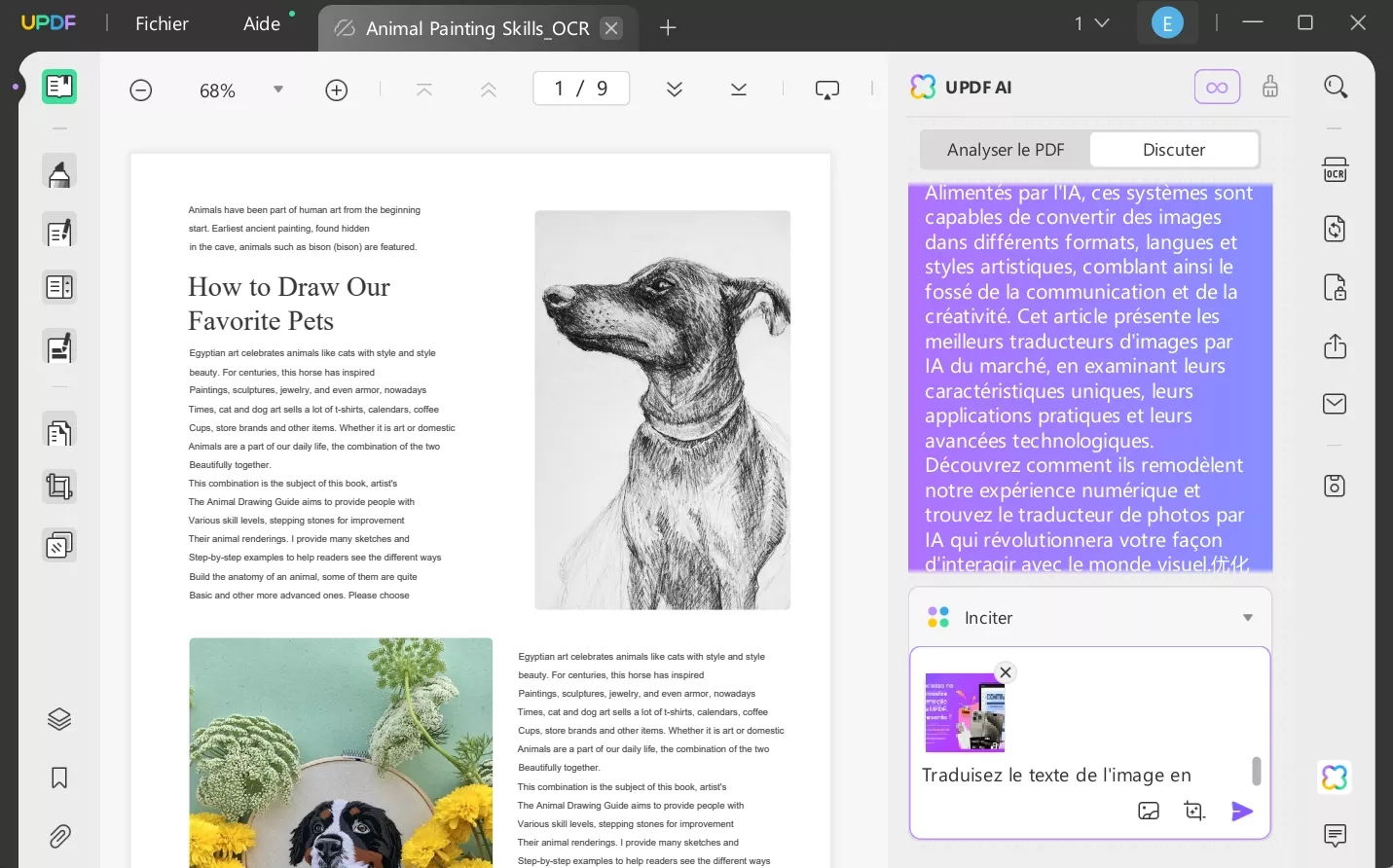Jump to the last page
The width and height of the screenshot is (1393, 868).
pyautogui.click(x=739, y=90)
